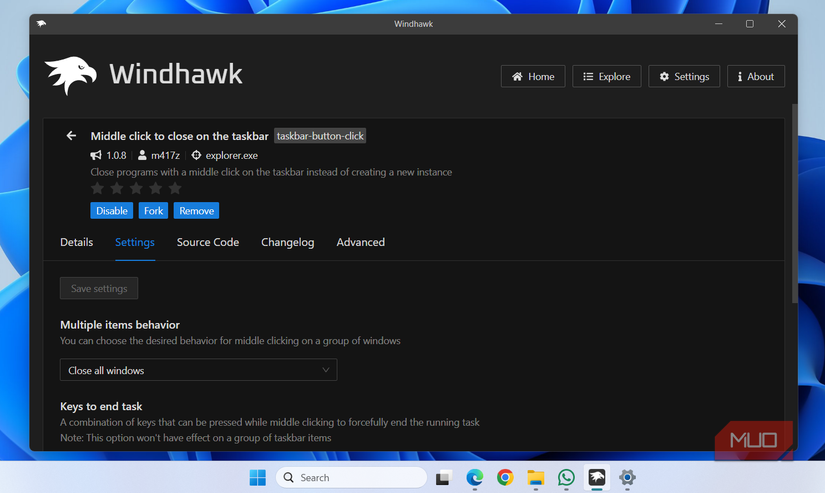The width and height of the screenshot is (825, 493).
Task: Remove the installed mod
Action: [196, 210]
